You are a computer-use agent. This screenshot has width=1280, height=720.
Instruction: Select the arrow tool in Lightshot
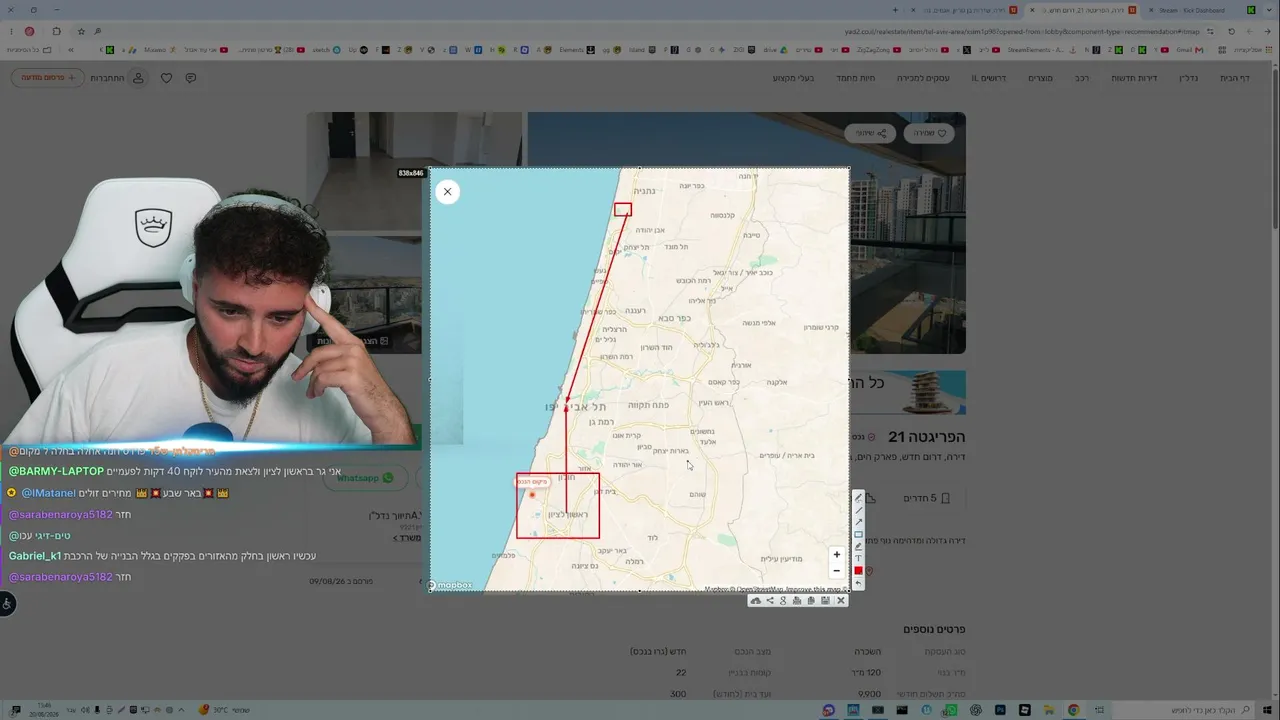(858, 522)
